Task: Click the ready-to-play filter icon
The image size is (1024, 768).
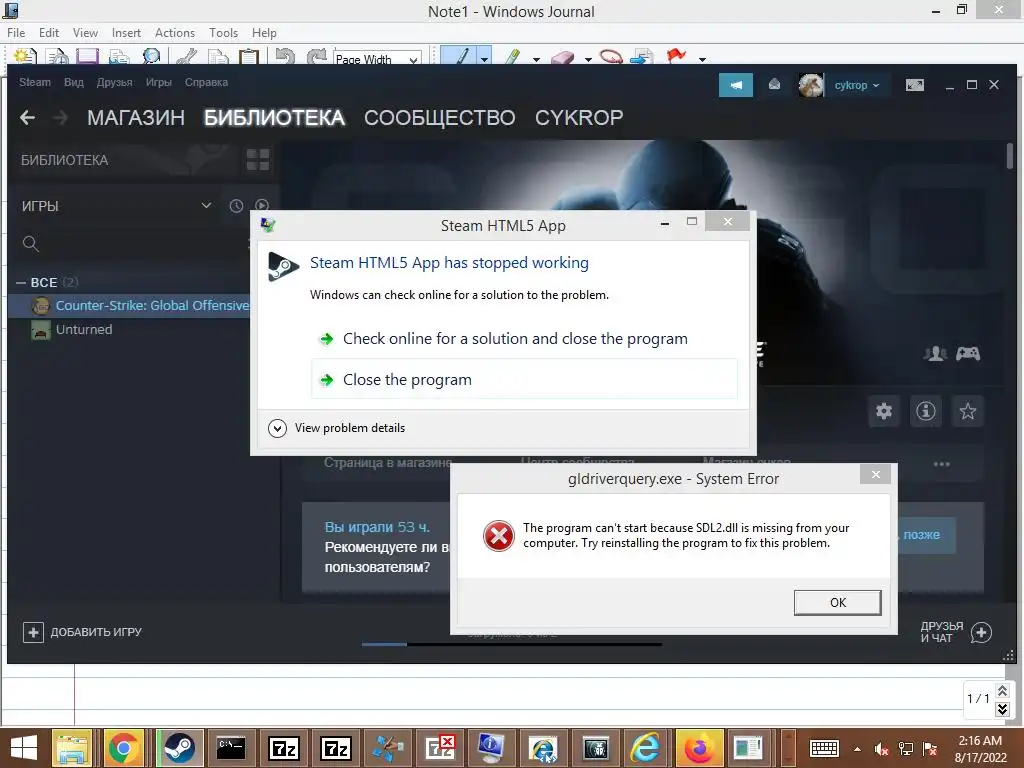Action: (x=262, y=206)
